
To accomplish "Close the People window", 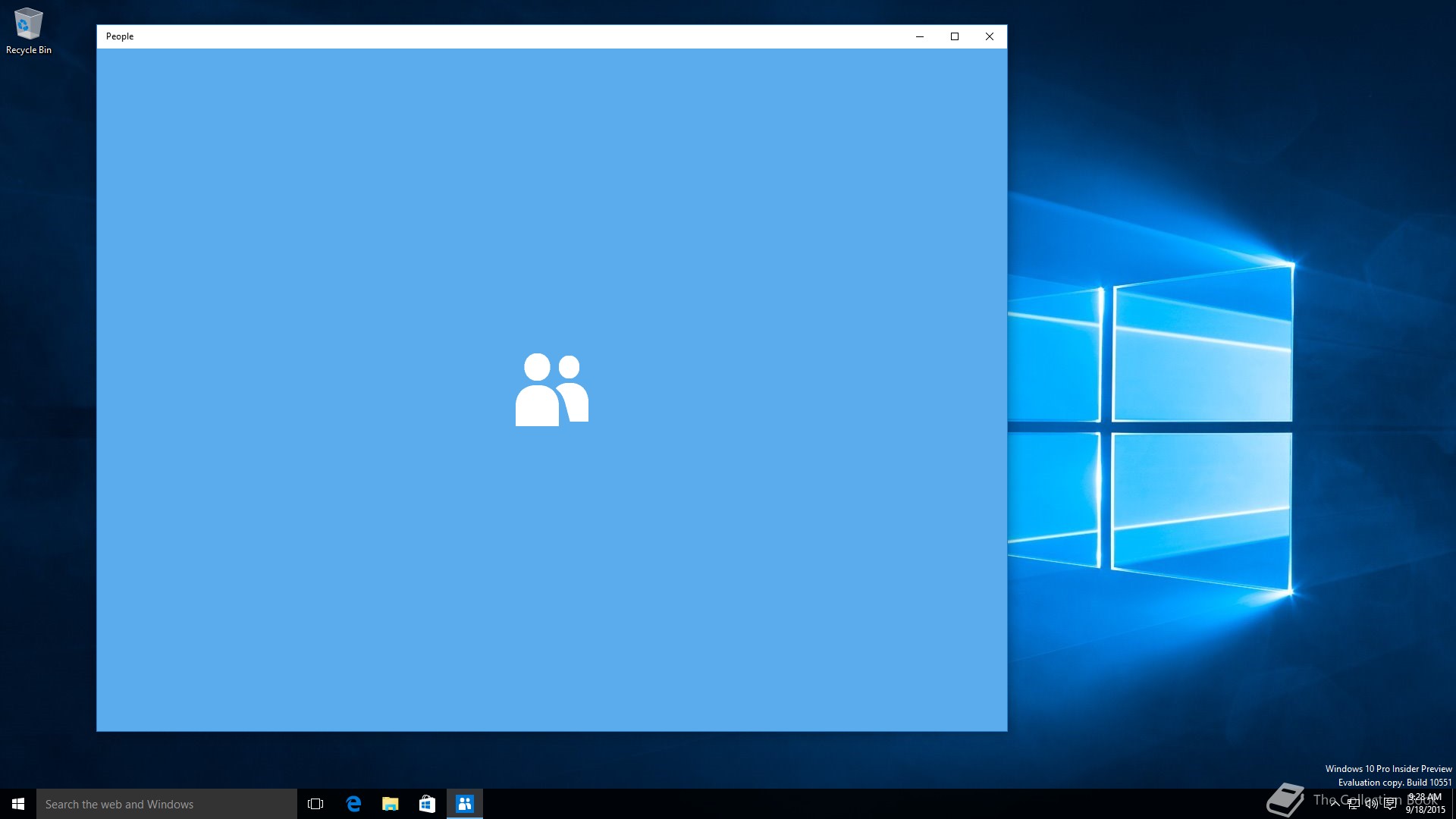I will pyautogui.click(x=990, y=36).
